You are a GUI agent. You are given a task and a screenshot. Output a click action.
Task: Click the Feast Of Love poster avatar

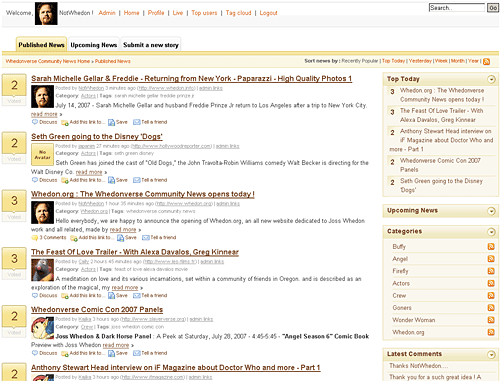pos(42,270)
